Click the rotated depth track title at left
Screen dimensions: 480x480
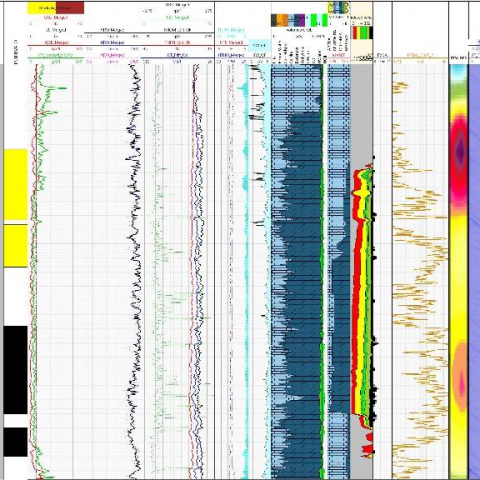click(x=16, y=52)
